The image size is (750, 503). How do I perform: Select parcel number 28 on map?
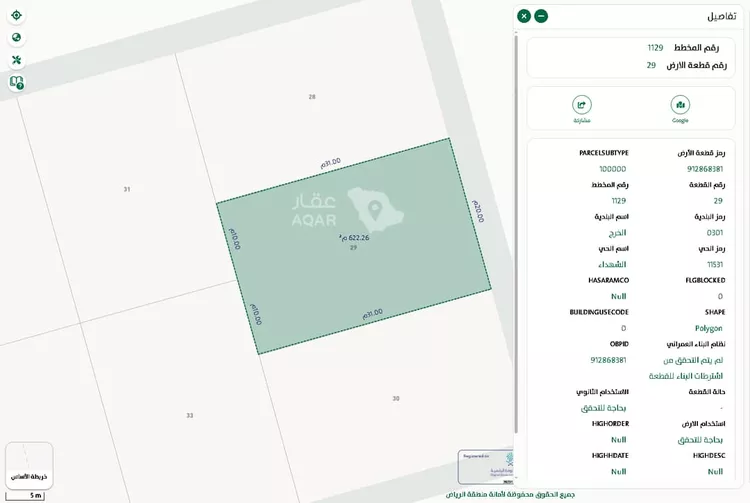[x=312, y=97]
